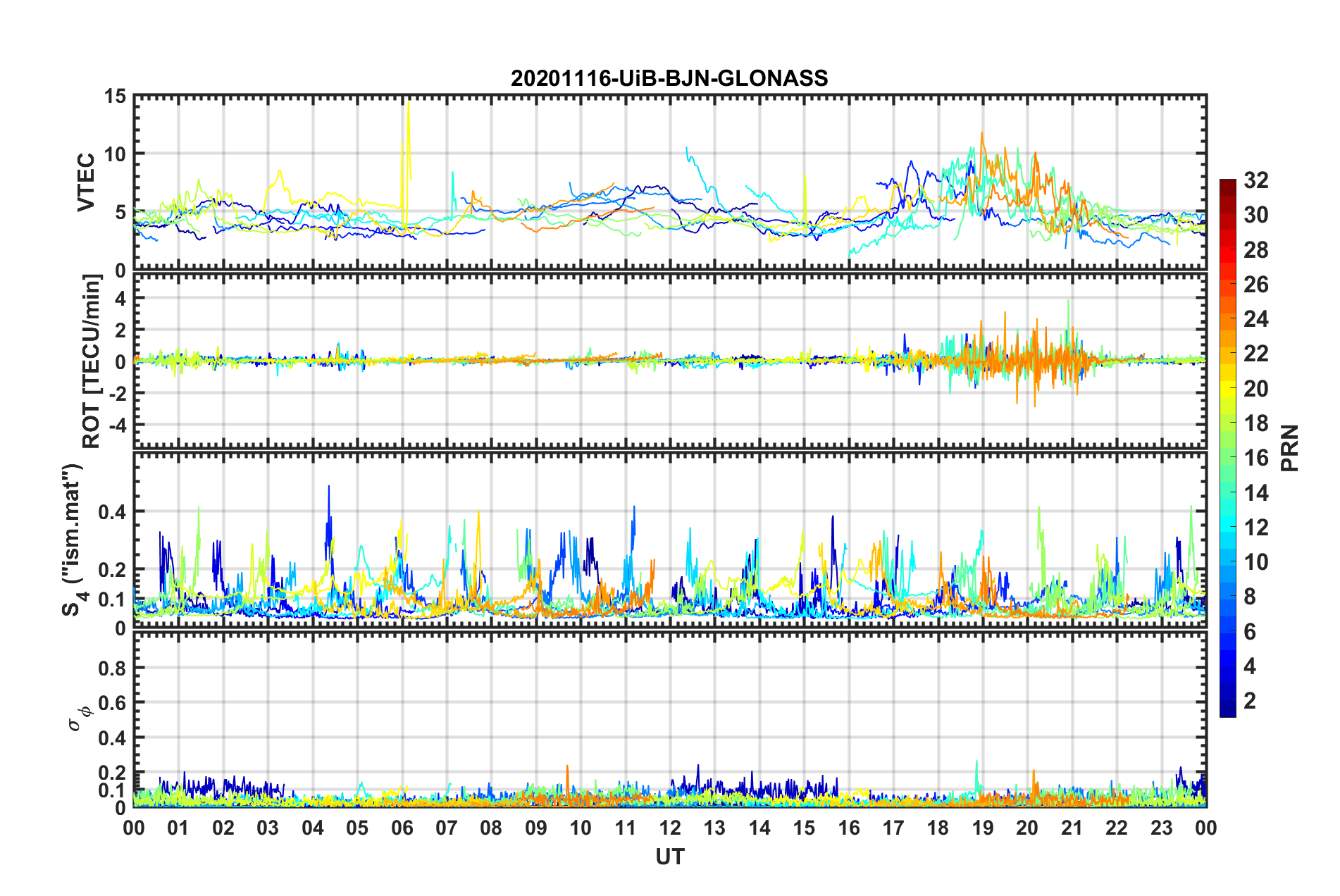Viewport: 1340px width, 896px height.
Task: Click colorbar tick label 12
Action: [1255, 528]
